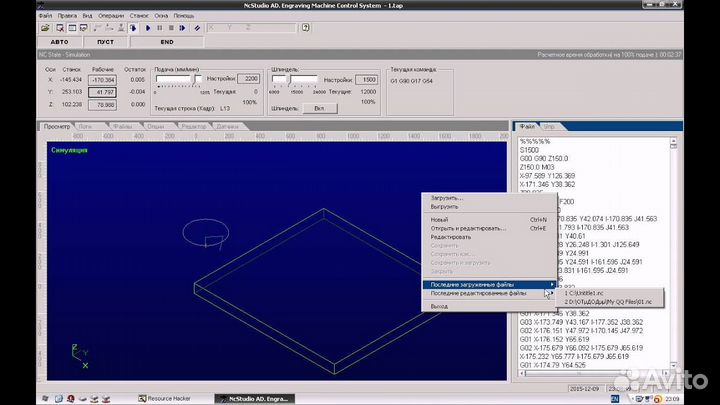Open the 'Станок' menu in menu bar
720x405 pixels.
click(139, 16)
